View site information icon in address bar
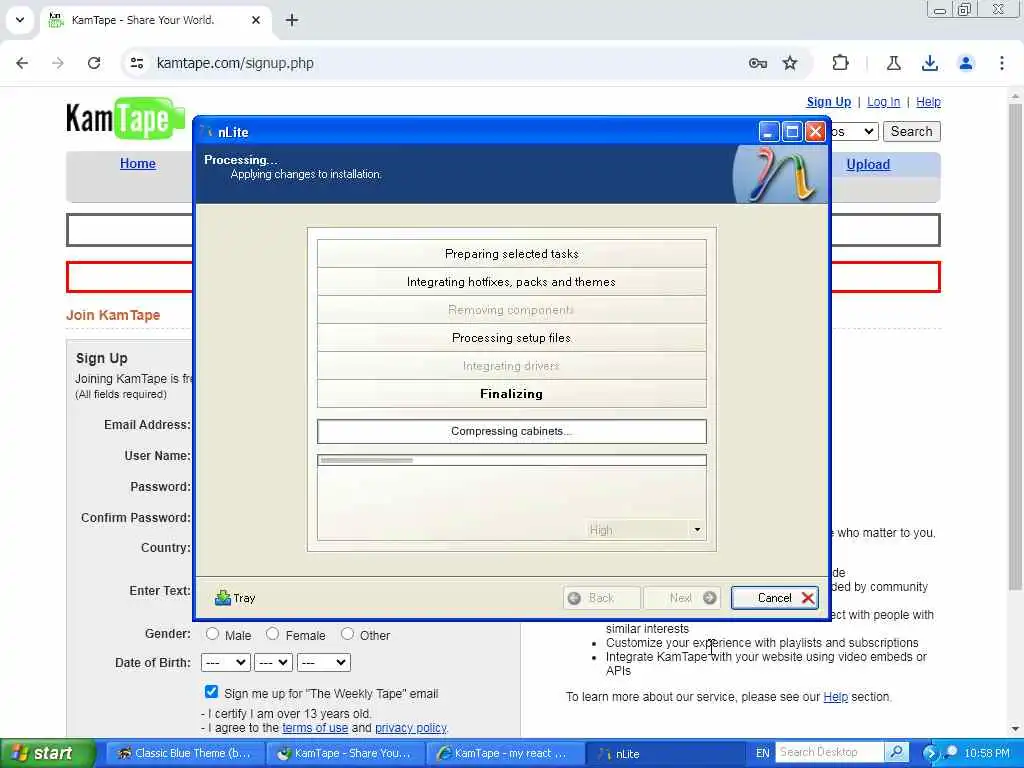 [x=136, y=63]
